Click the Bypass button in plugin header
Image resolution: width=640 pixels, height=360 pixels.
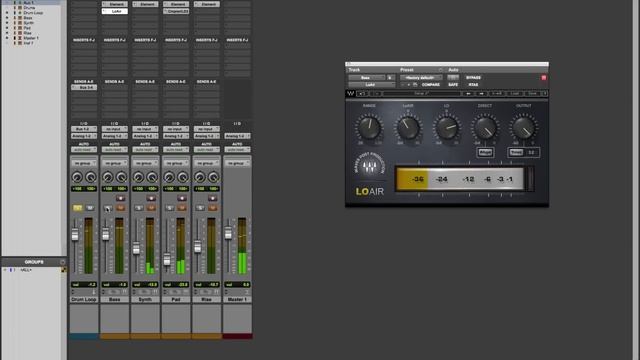(x=473, y=78)
